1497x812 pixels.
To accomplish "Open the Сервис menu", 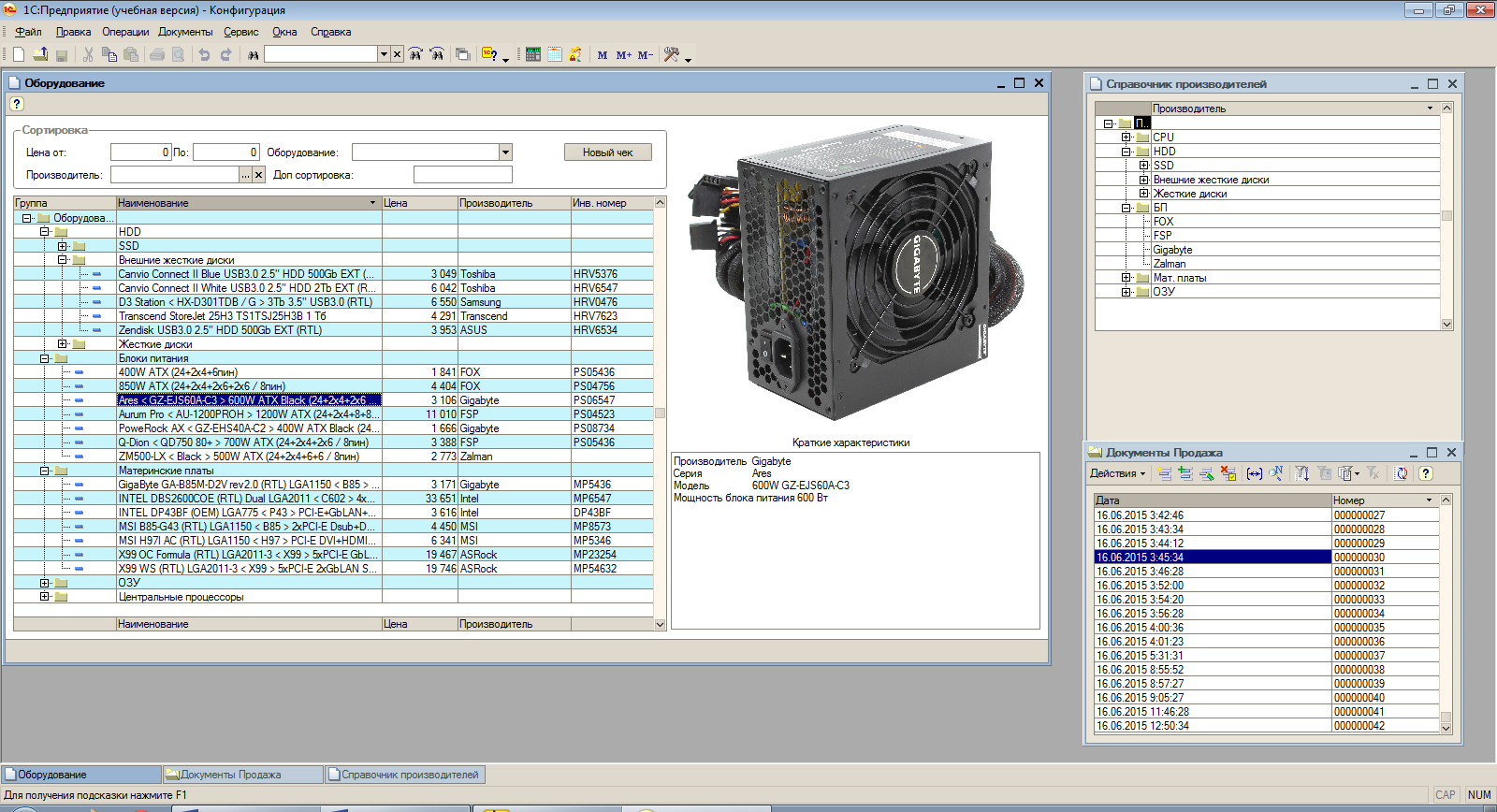I will [x=241, y=32].
